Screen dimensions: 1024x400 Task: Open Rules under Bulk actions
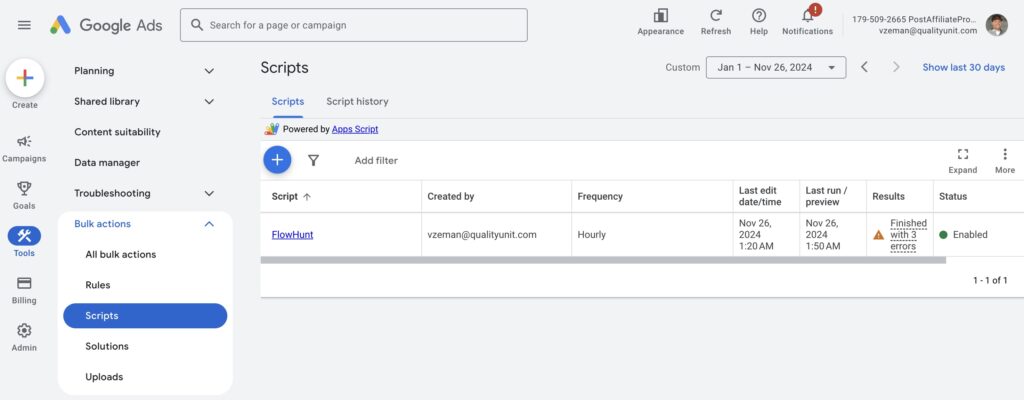tap(98, 285)
